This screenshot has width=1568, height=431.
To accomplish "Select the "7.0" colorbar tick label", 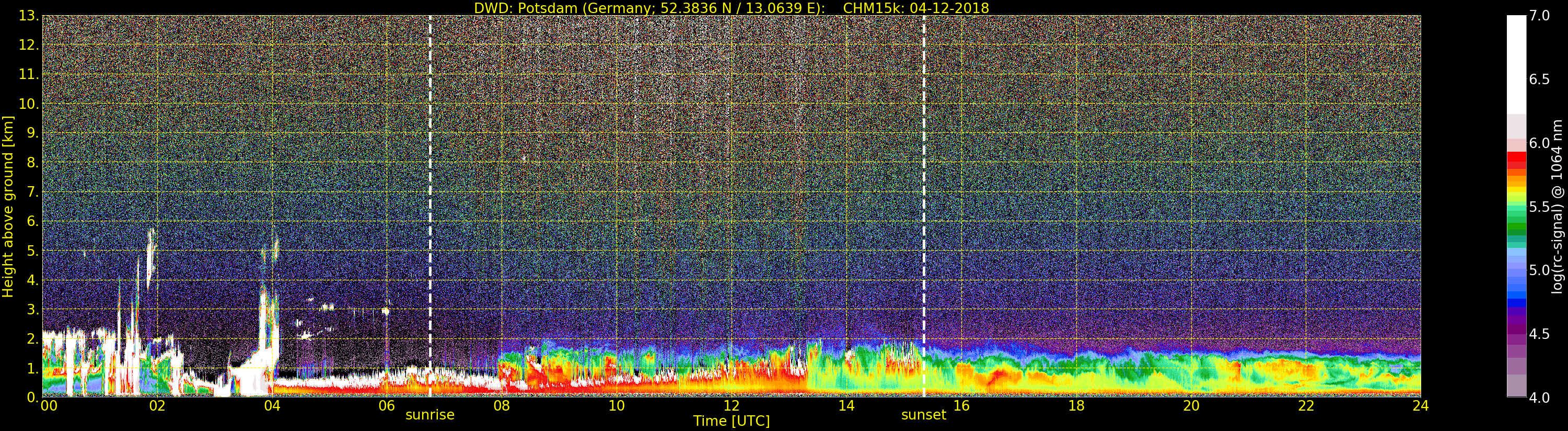I will (x=1539, y=15).
